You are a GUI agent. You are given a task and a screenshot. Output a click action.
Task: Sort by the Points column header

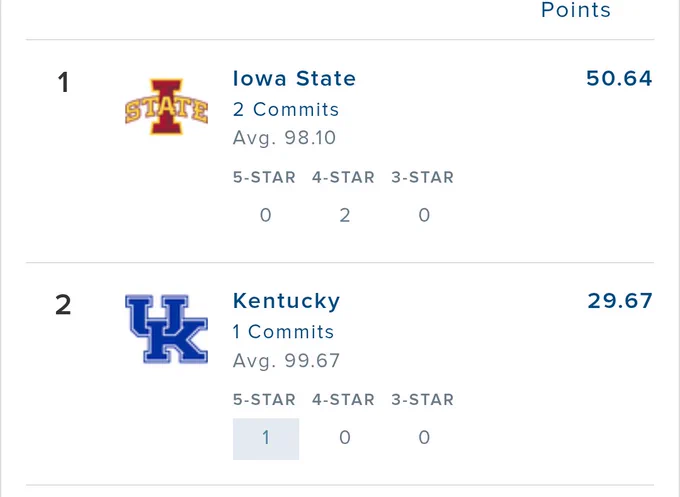coord(576,10)
